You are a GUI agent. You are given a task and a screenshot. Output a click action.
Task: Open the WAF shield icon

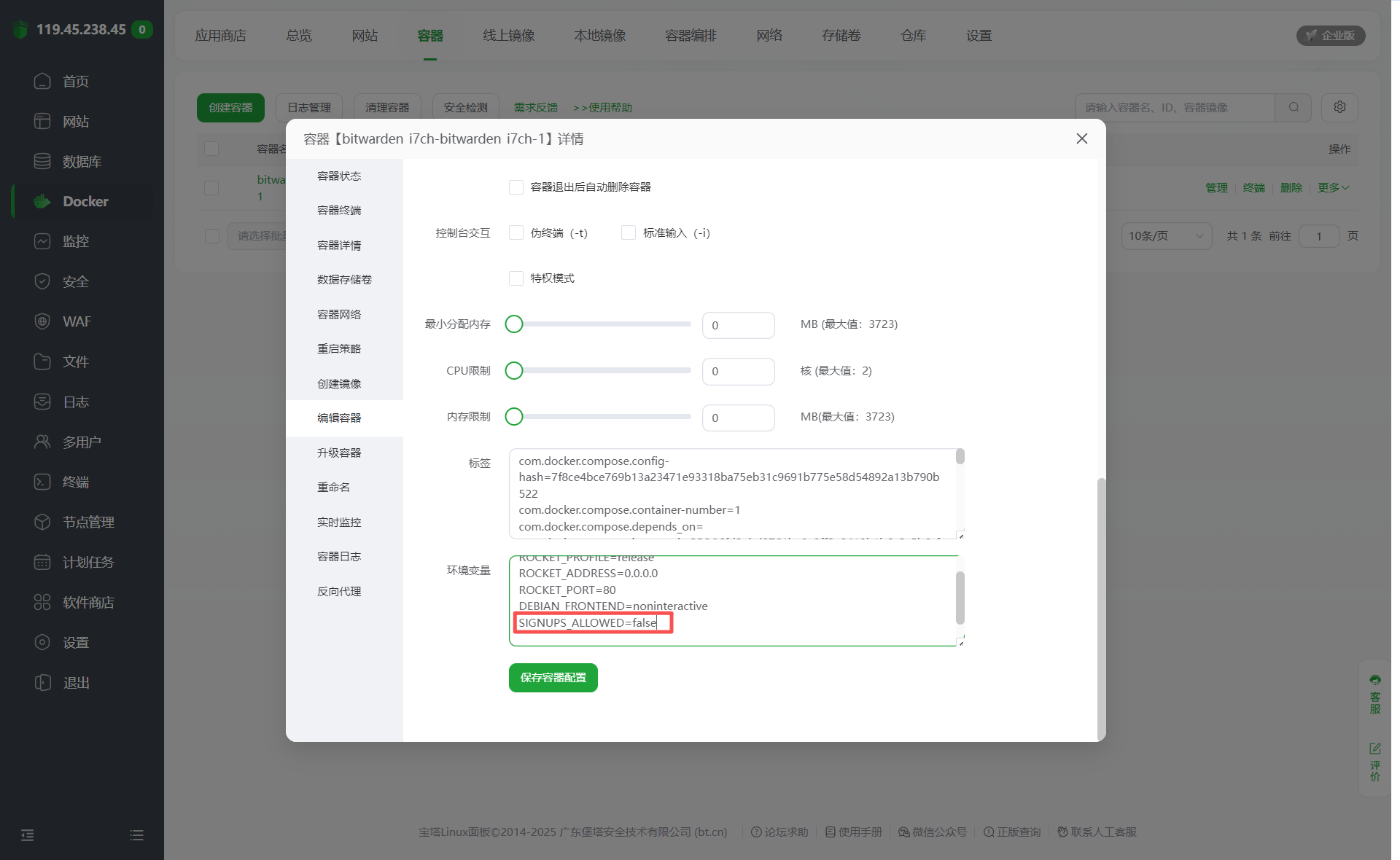coord(42,321)
